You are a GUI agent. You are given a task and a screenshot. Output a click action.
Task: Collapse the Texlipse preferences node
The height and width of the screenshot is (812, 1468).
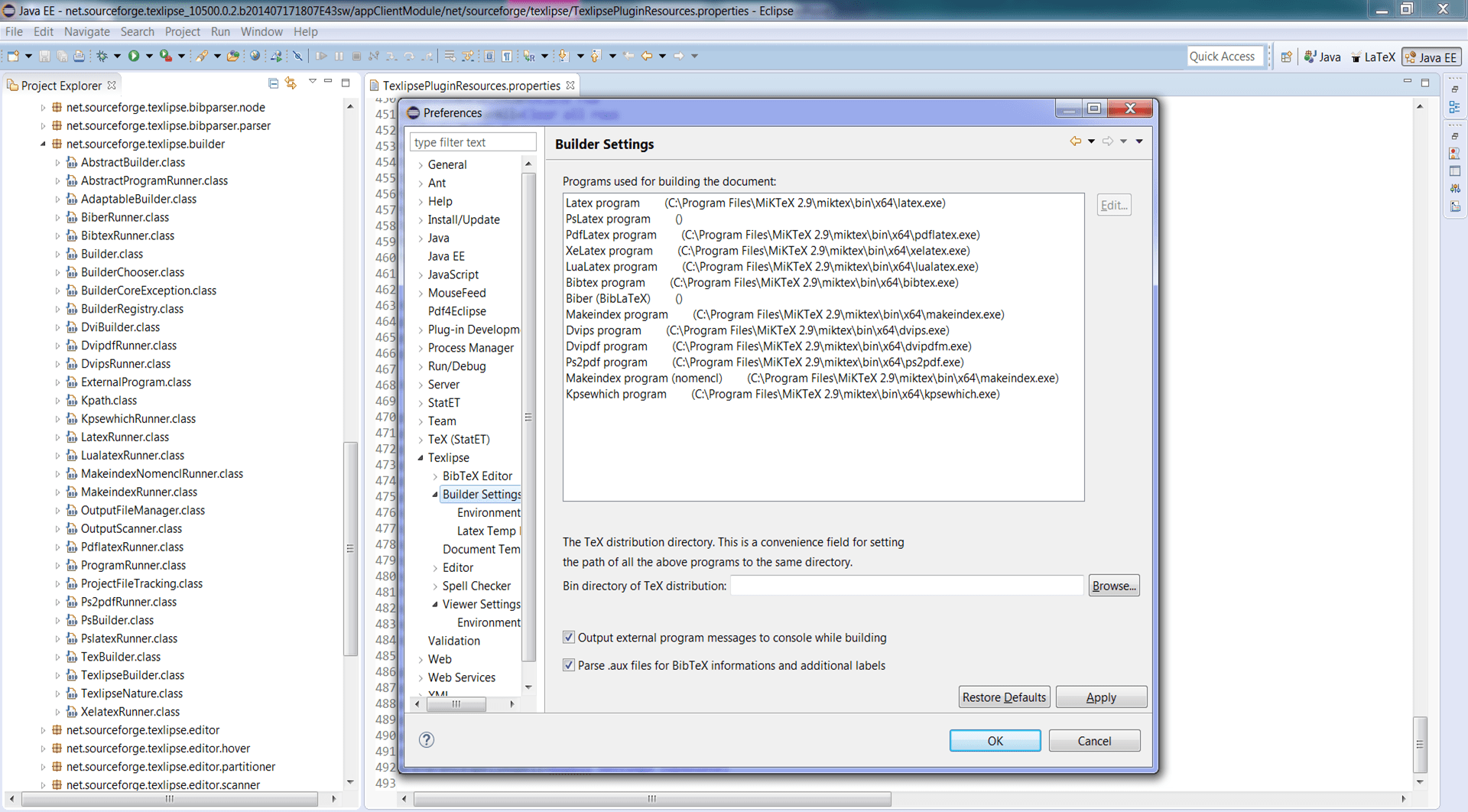421,457
